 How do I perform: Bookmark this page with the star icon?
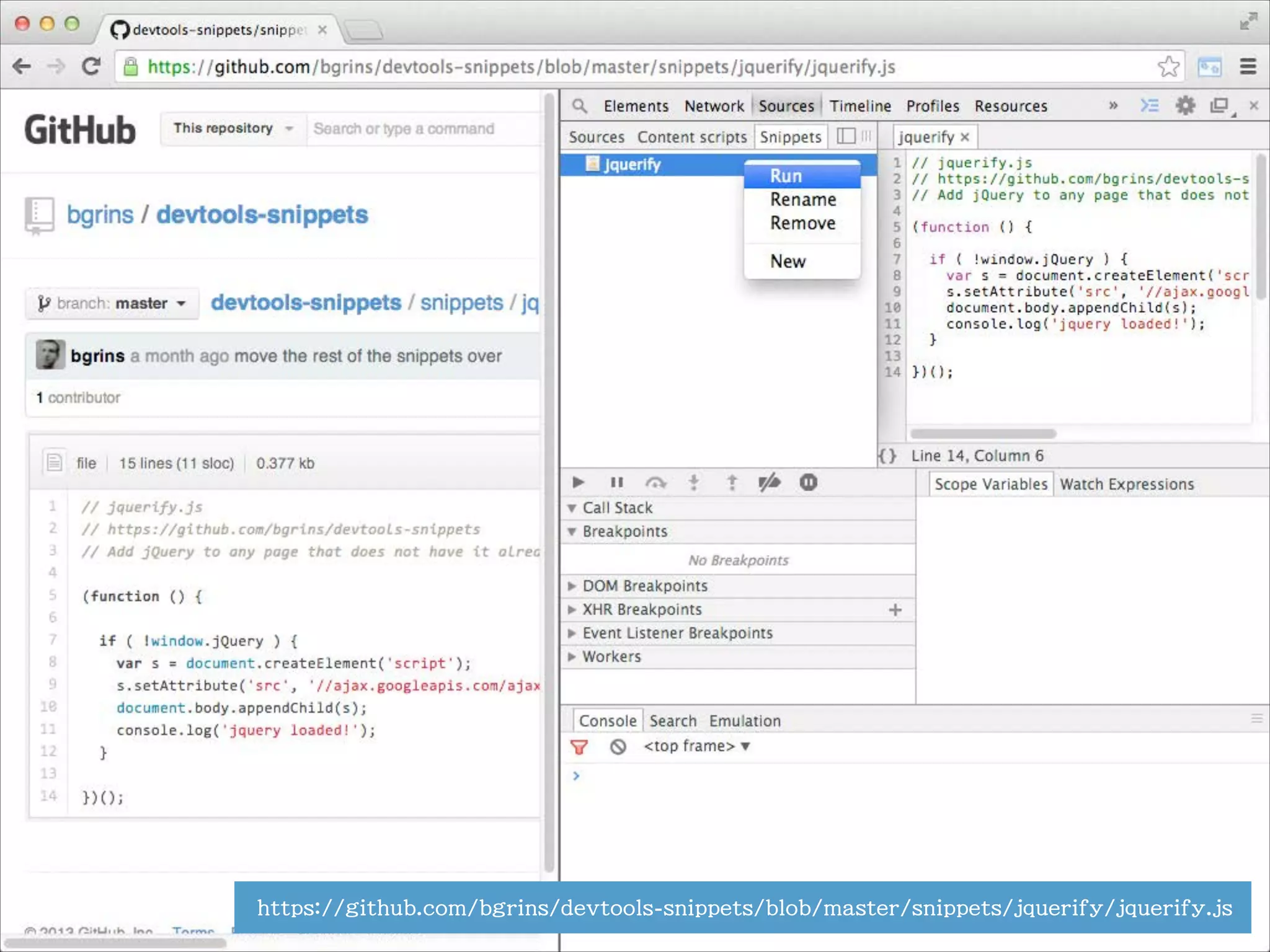(x=1168, y=66)
